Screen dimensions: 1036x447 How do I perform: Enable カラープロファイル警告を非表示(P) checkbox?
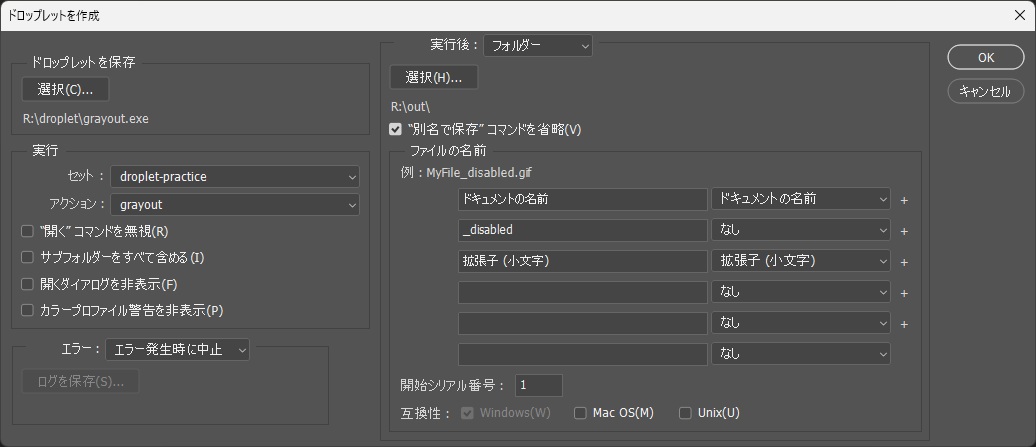(27, 310)
